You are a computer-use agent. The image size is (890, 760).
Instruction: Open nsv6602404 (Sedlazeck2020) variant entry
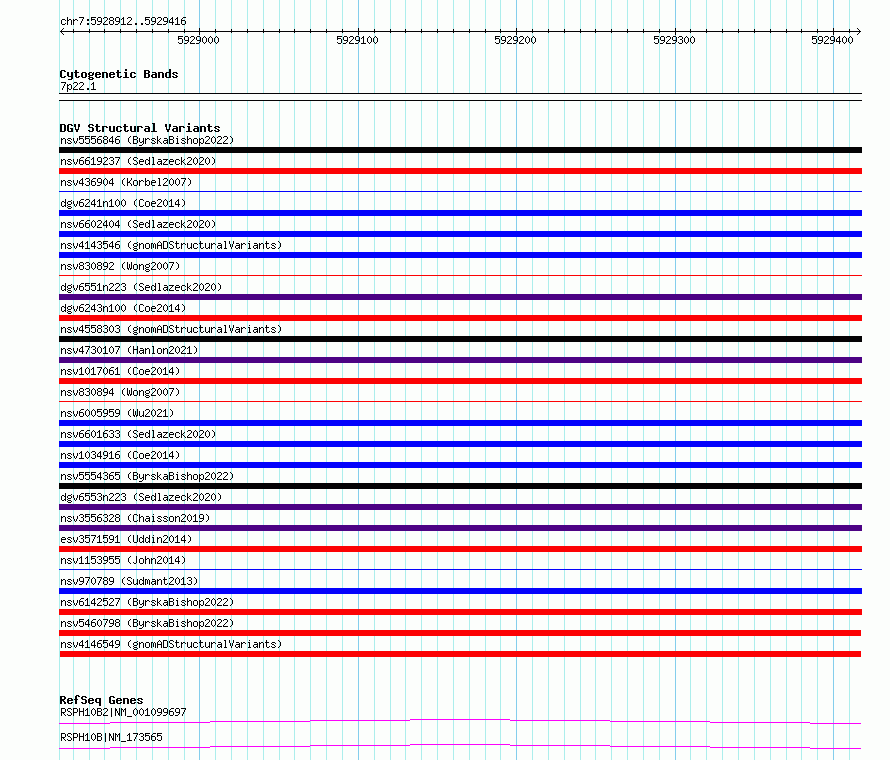tap(138, 224)
